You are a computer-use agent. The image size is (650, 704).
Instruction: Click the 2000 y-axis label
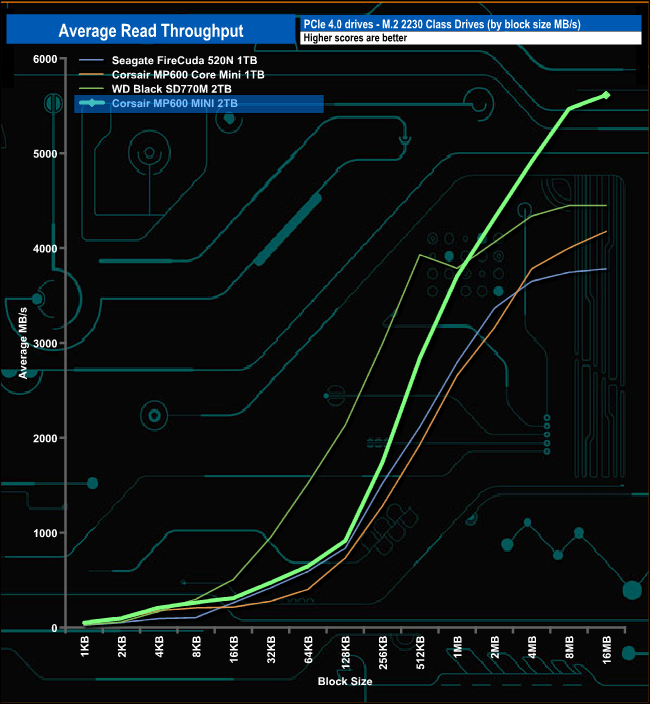[45, 439]
